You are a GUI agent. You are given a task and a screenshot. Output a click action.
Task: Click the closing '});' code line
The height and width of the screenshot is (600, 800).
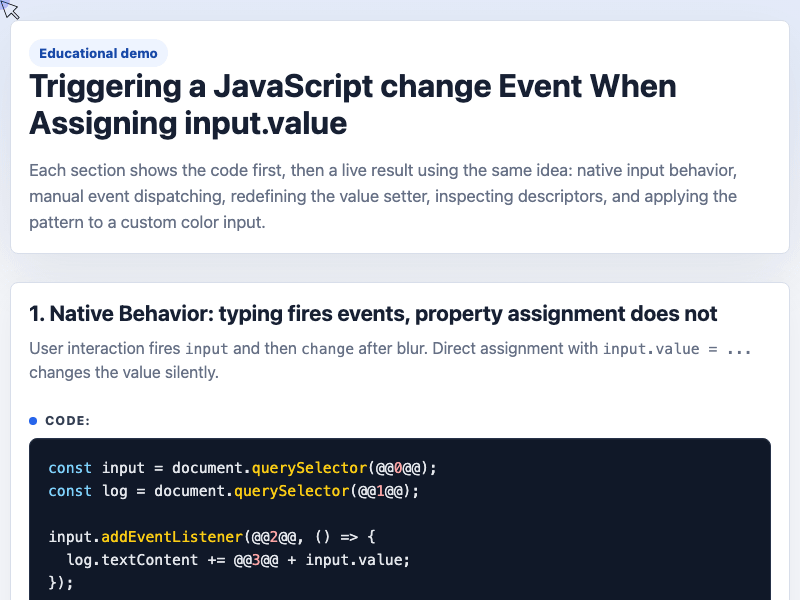coord(61,583)
